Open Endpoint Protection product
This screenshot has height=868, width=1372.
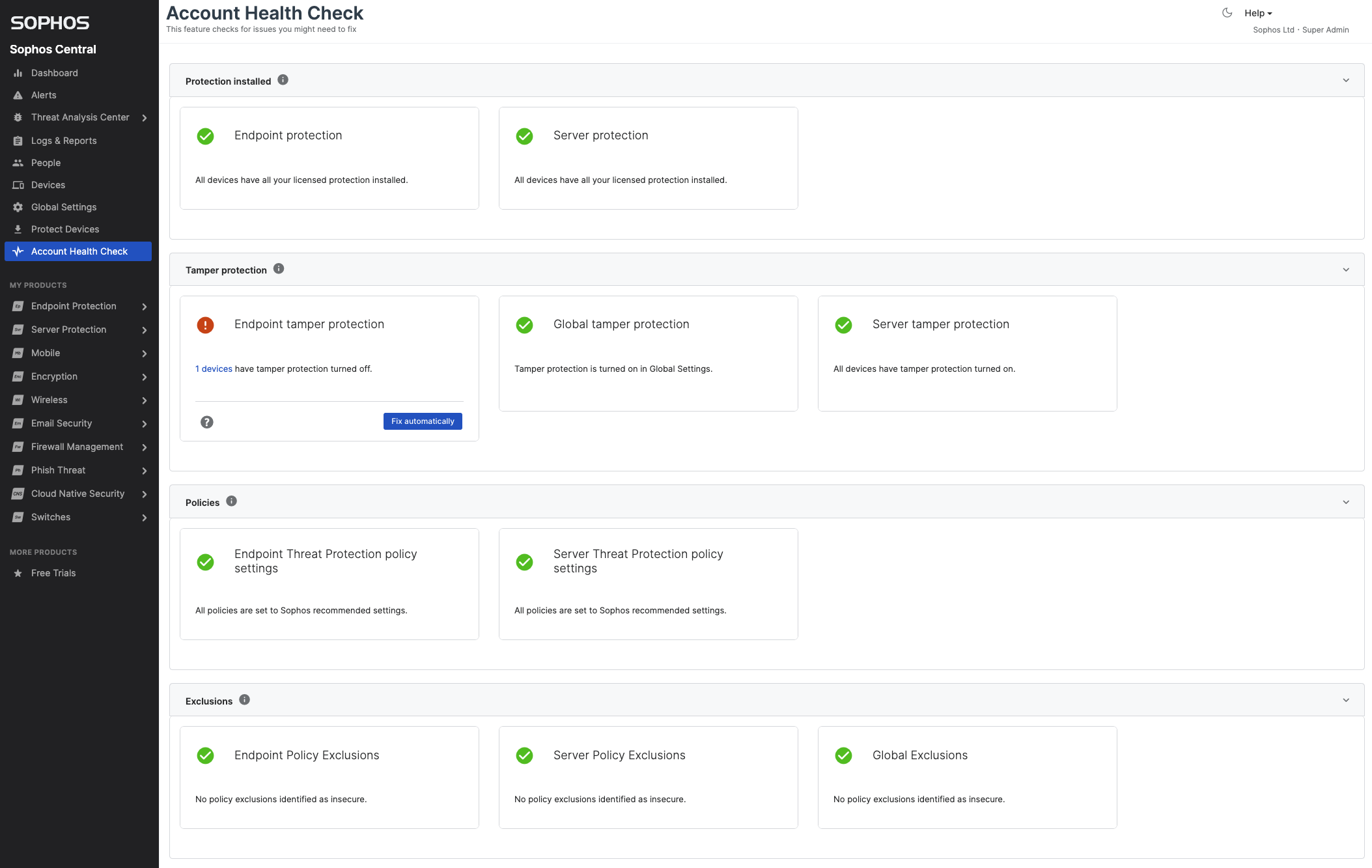point(74,306)
